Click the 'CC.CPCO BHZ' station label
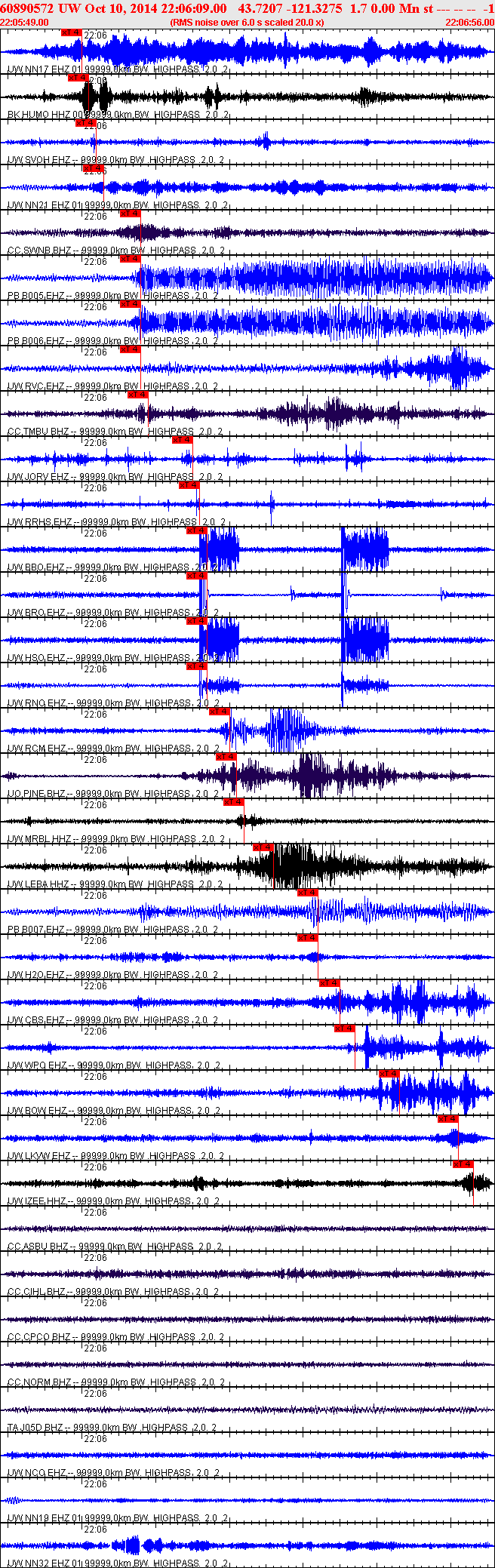This screenshot has height=1568, width=495. point(39,1337)
